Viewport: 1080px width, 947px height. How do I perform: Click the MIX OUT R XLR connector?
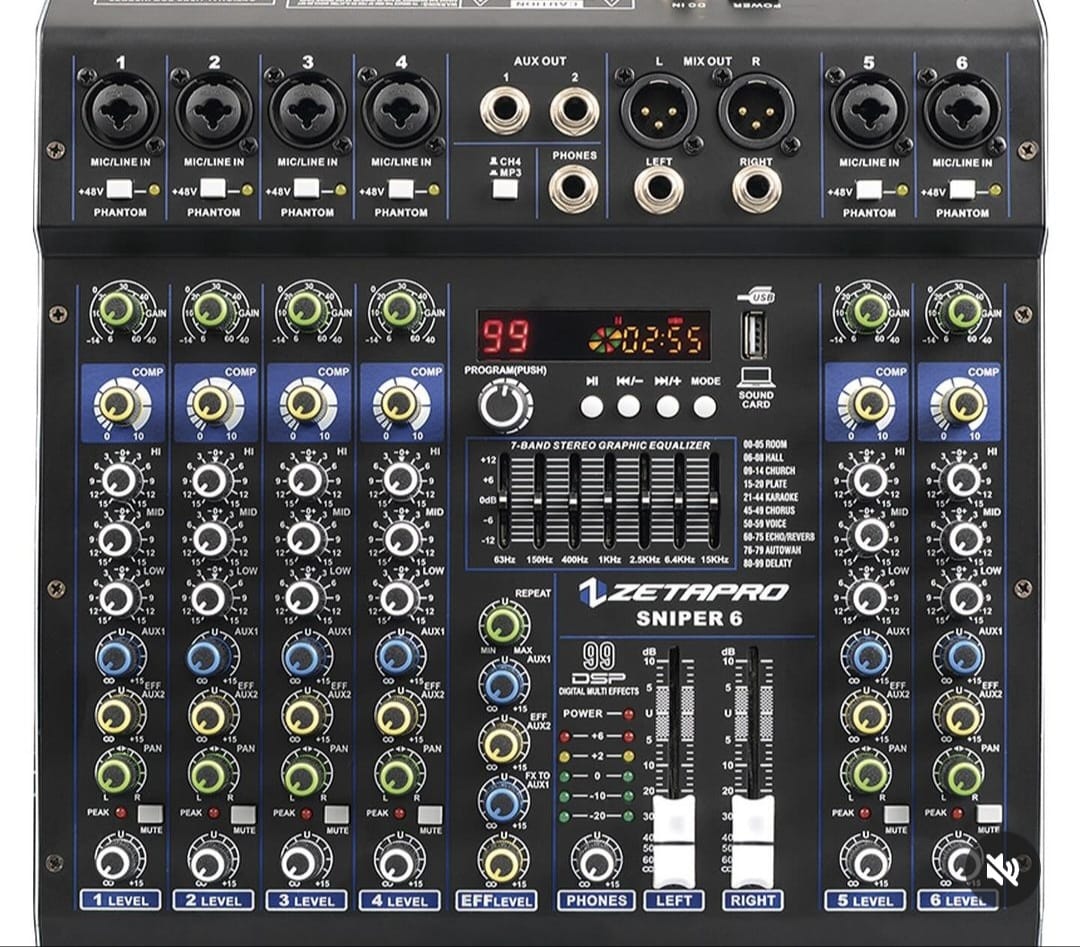tap(756, 110)
